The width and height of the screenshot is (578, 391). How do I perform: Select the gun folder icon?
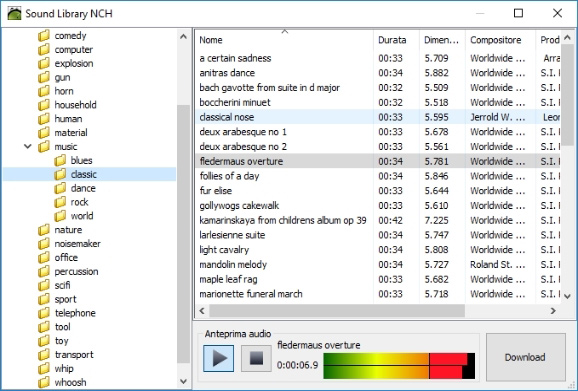coord(44,77)
